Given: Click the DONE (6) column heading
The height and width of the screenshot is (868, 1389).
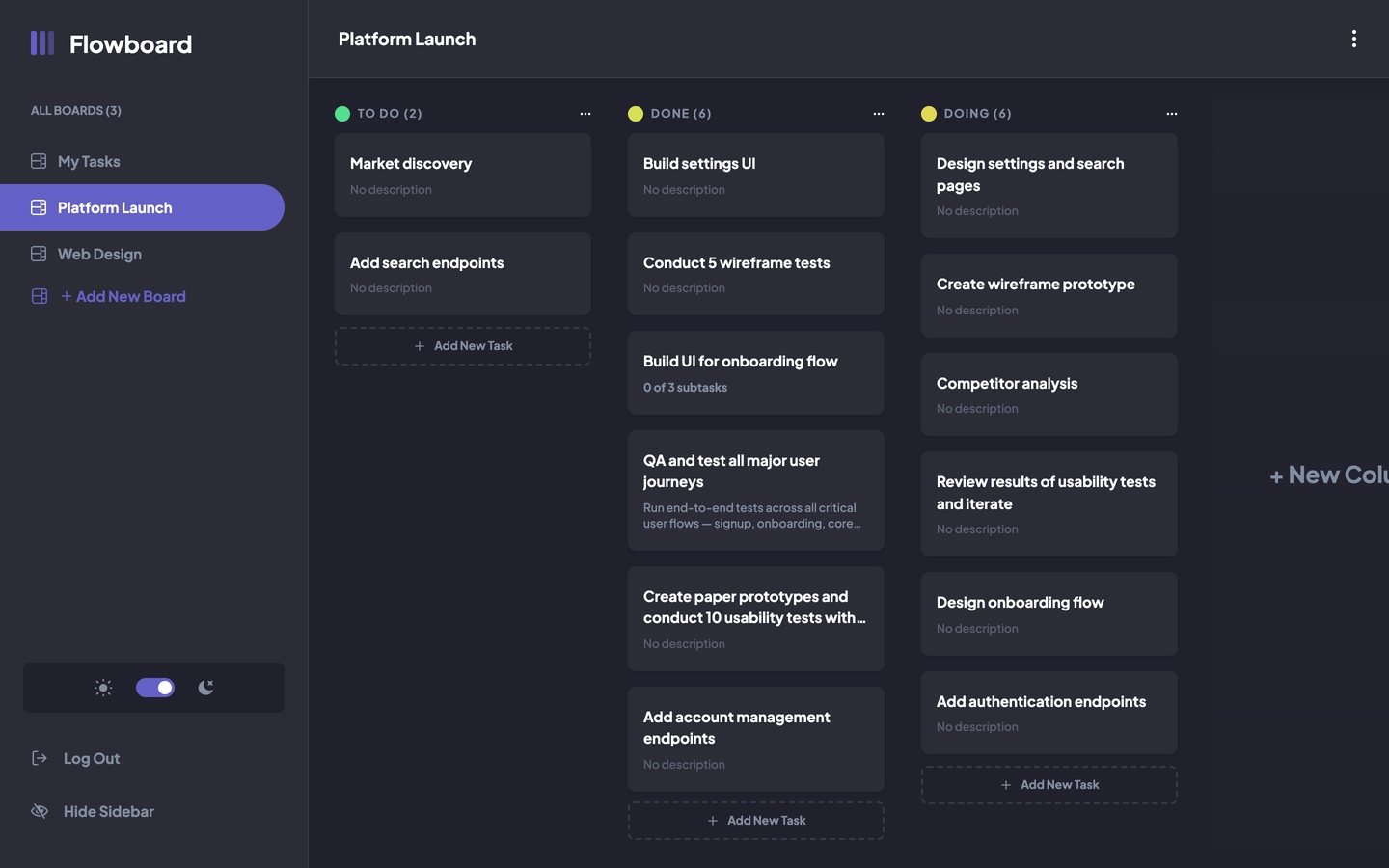Looking at the screenshot, I should [x=681, y=114].
